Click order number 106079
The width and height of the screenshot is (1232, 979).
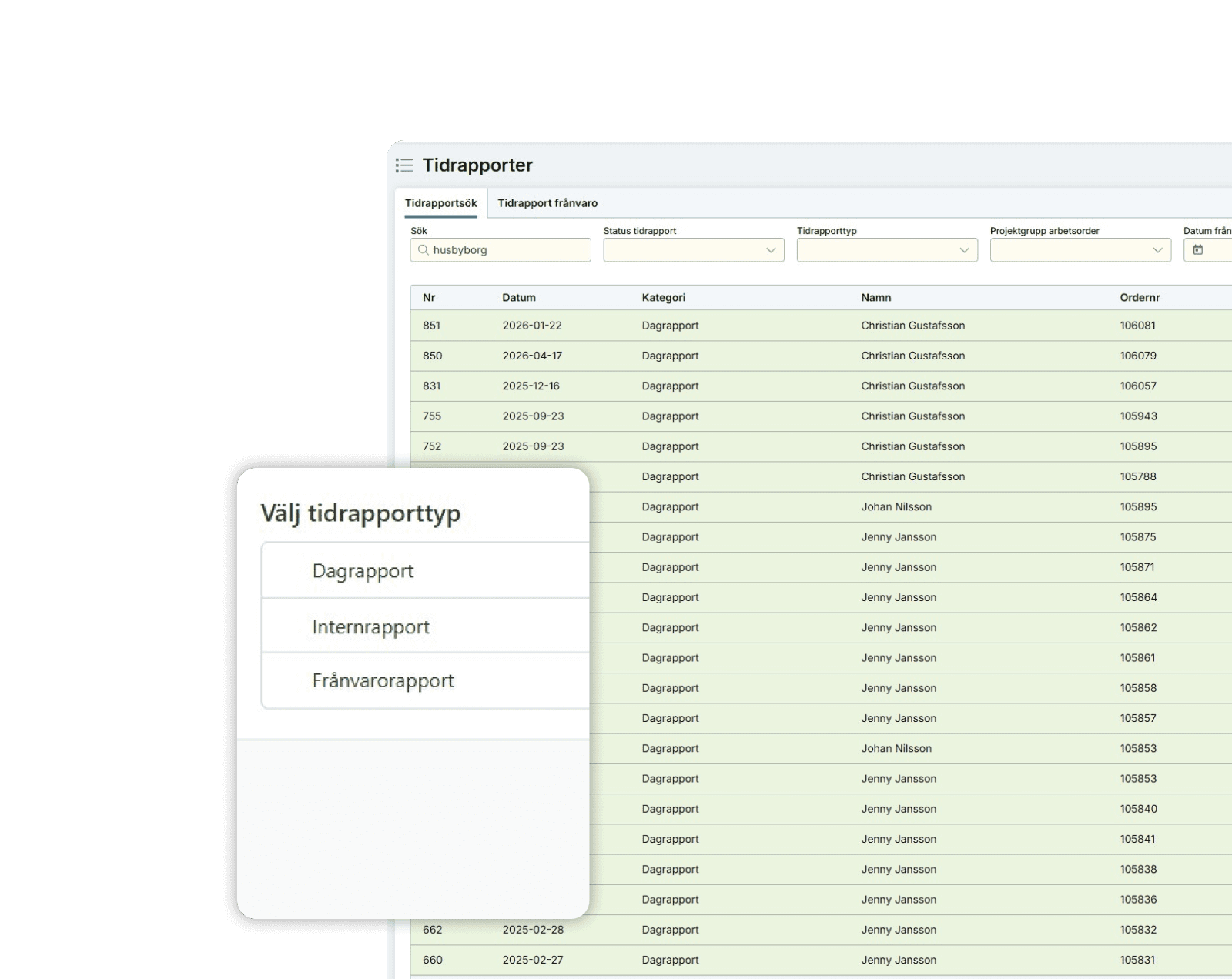1138,356
